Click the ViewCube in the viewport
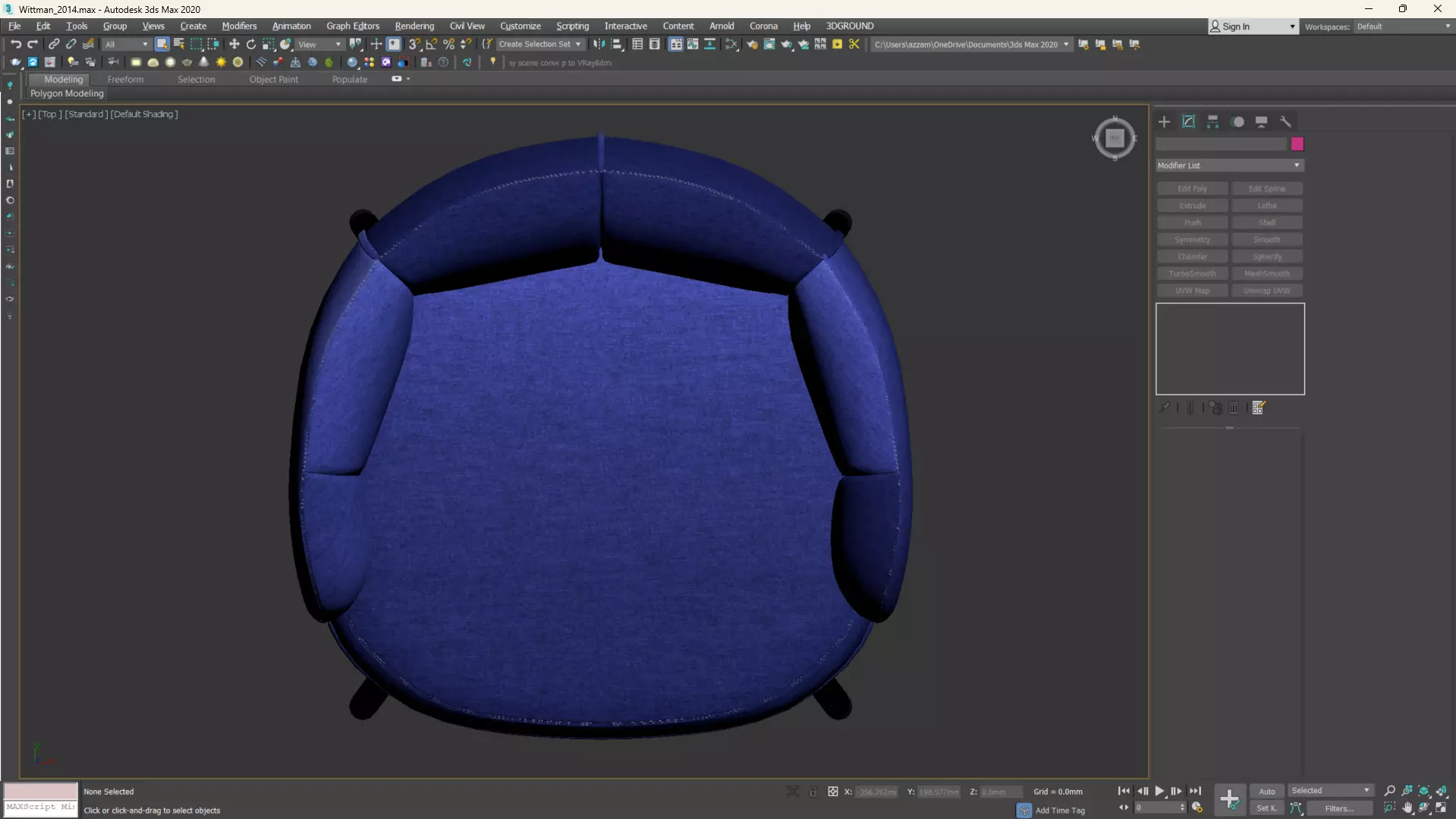The height and width of the screenshot is (819, 1456). [x=1115, y=138]
